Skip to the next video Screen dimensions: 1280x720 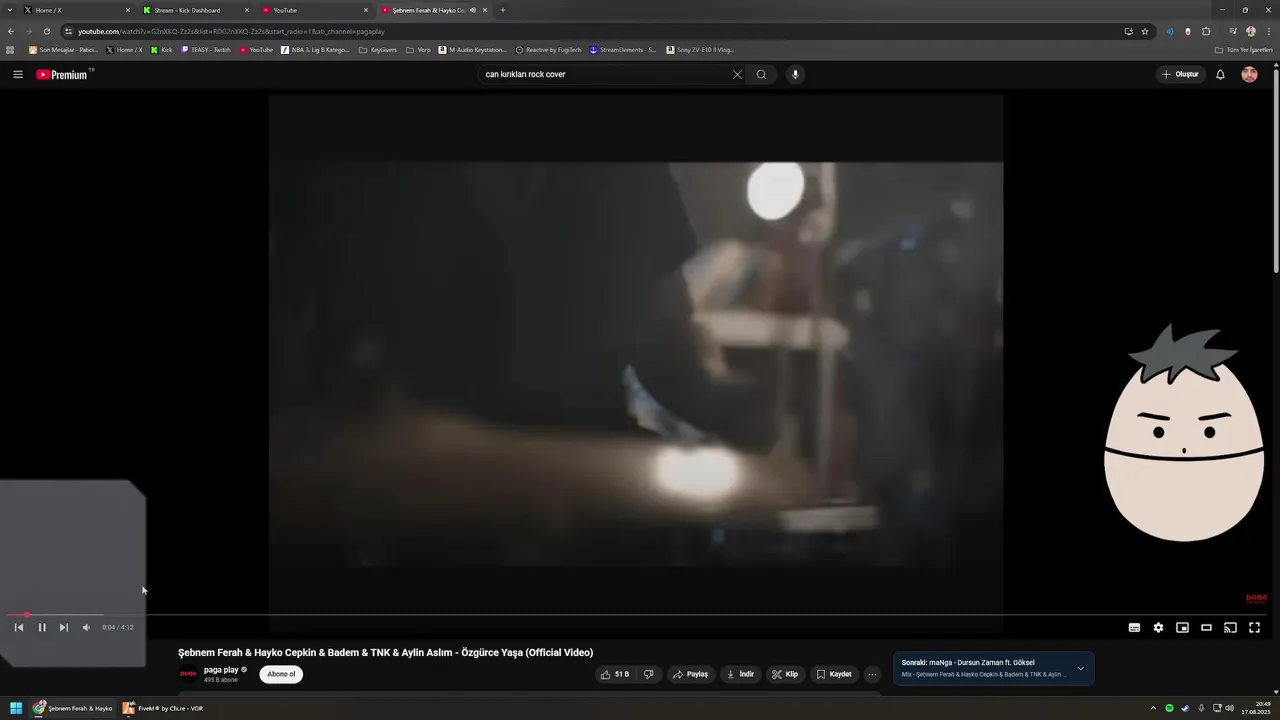pos(64,627)
